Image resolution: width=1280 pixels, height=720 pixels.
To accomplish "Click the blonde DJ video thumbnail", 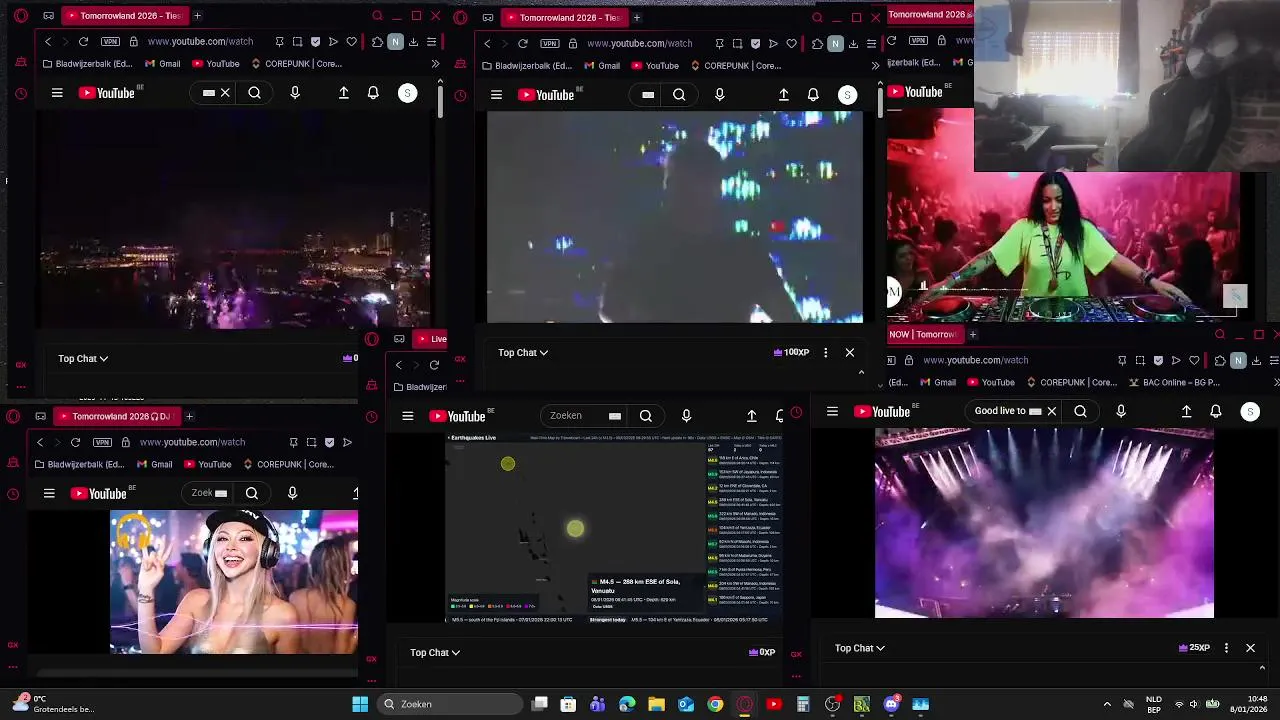I will point(234,582).
